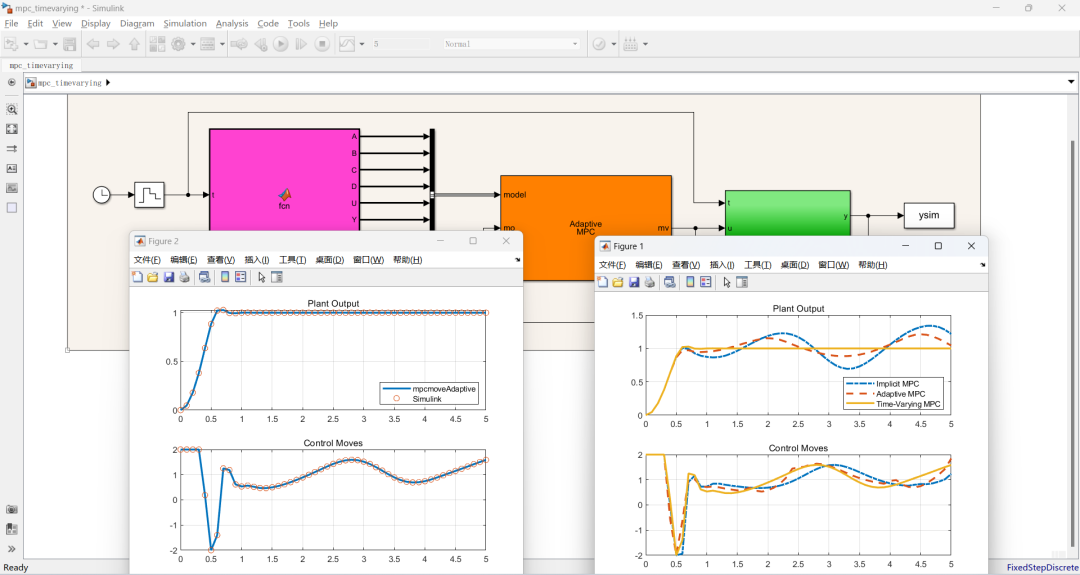1080x575 pixels.
Task: Click the Stop simulation button
Action: tap(322, 44)
